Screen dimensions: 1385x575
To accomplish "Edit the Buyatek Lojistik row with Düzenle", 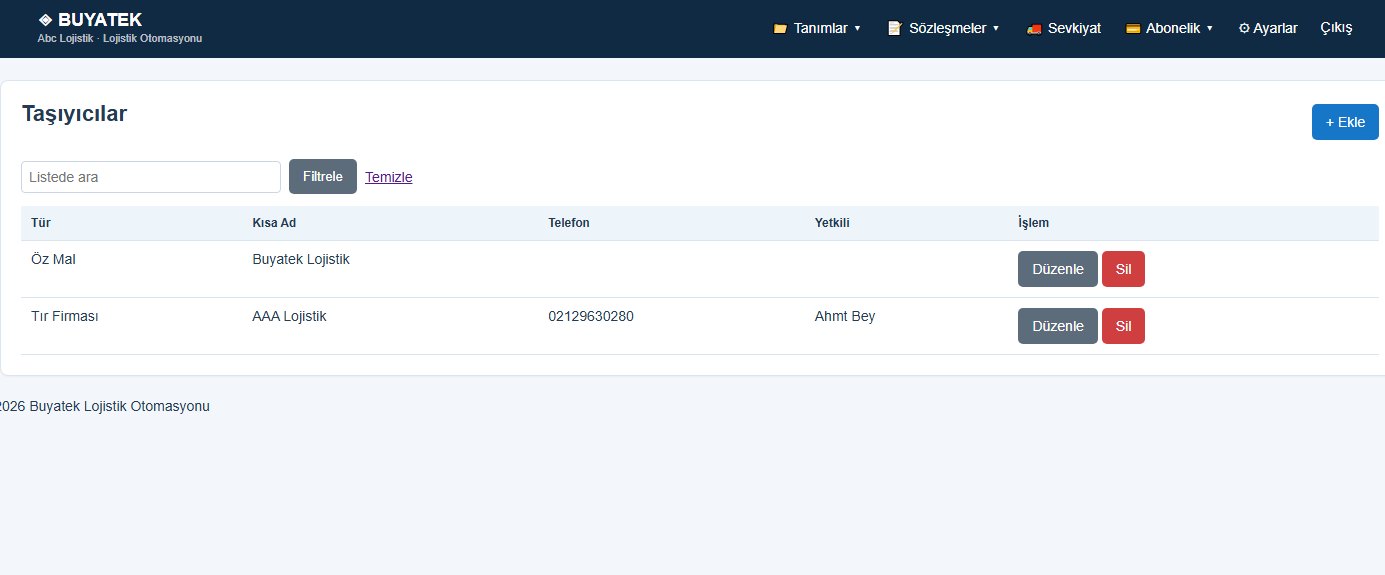I will click(x=1058, y=269).
